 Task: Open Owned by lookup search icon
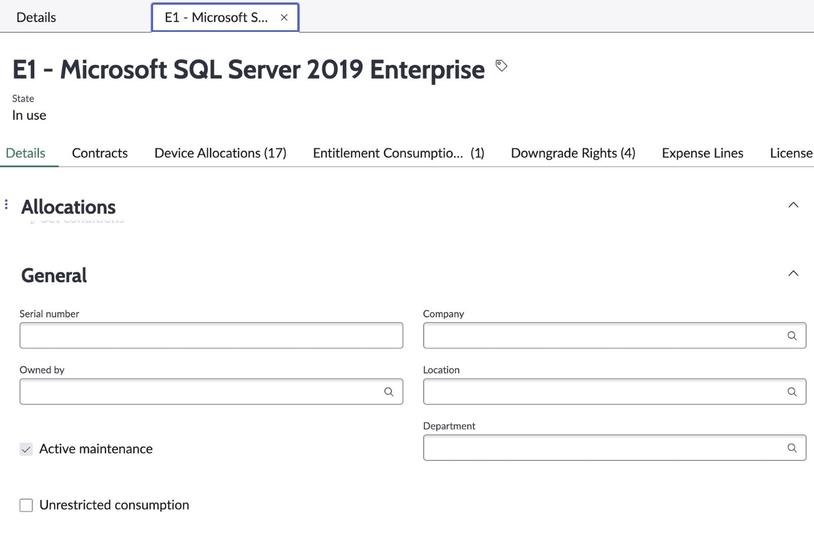(388, 392)
